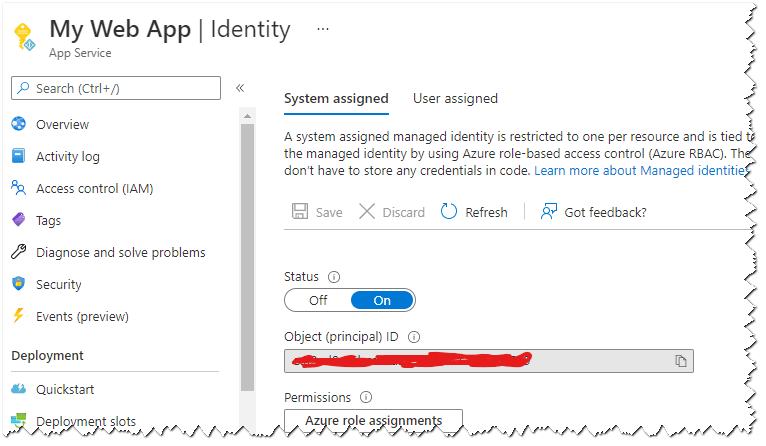Image resolution: width=766 pixels, height=446 pixels.
Task: Click the App Service subtitle text
Action: (x=80, y=53)
